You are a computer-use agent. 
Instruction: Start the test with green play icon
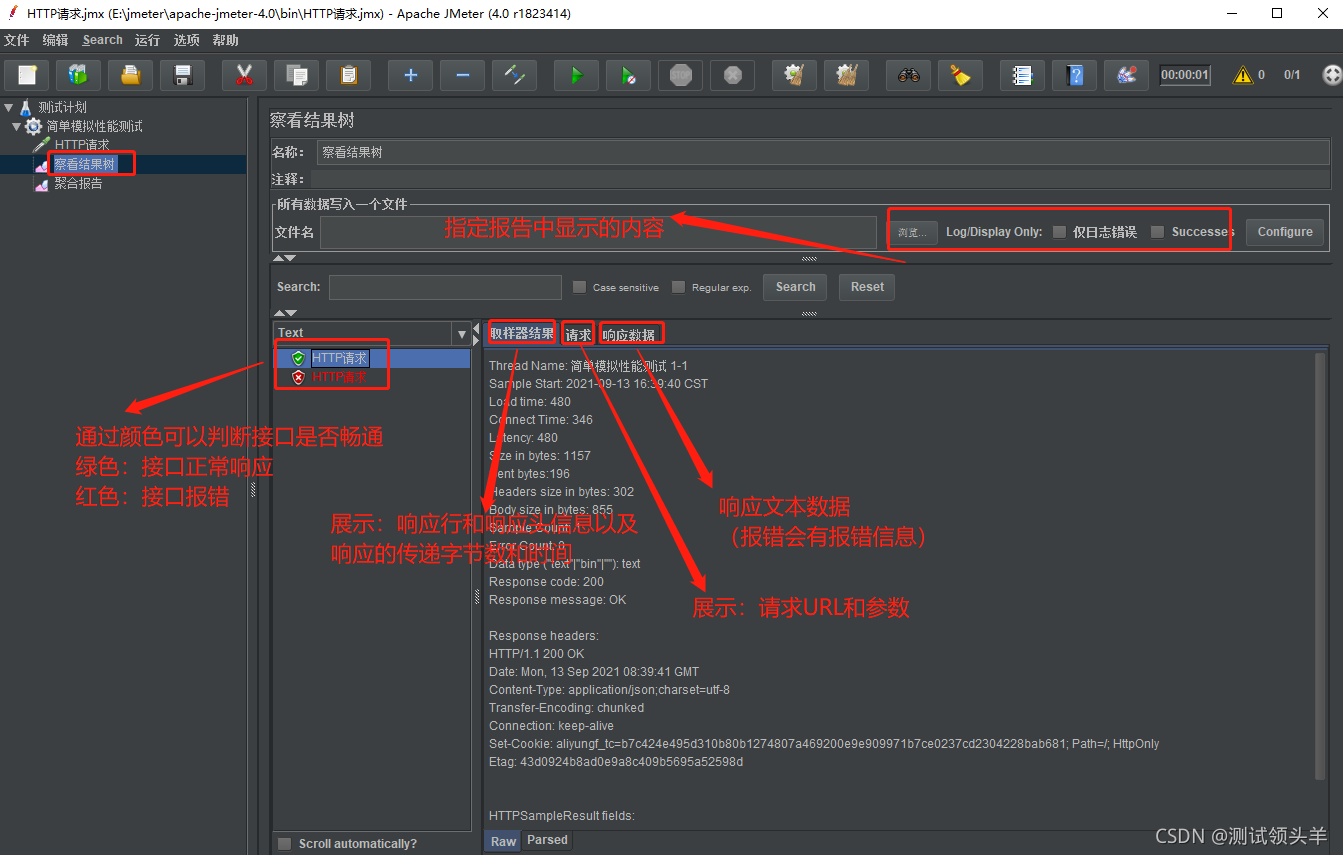pos(576,75)
